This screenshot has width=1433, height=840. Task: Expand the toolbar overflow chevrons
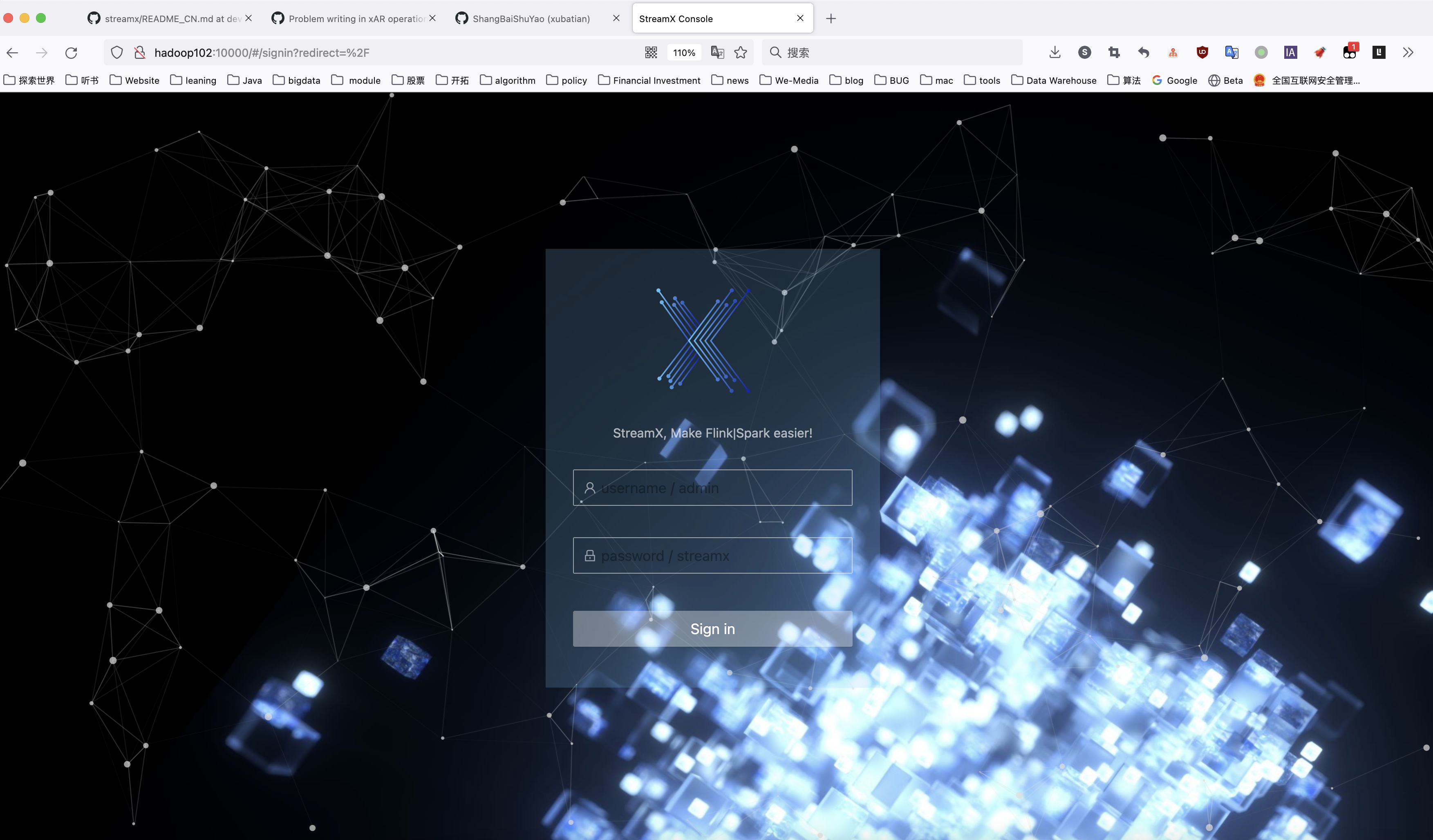(1408, 53)
